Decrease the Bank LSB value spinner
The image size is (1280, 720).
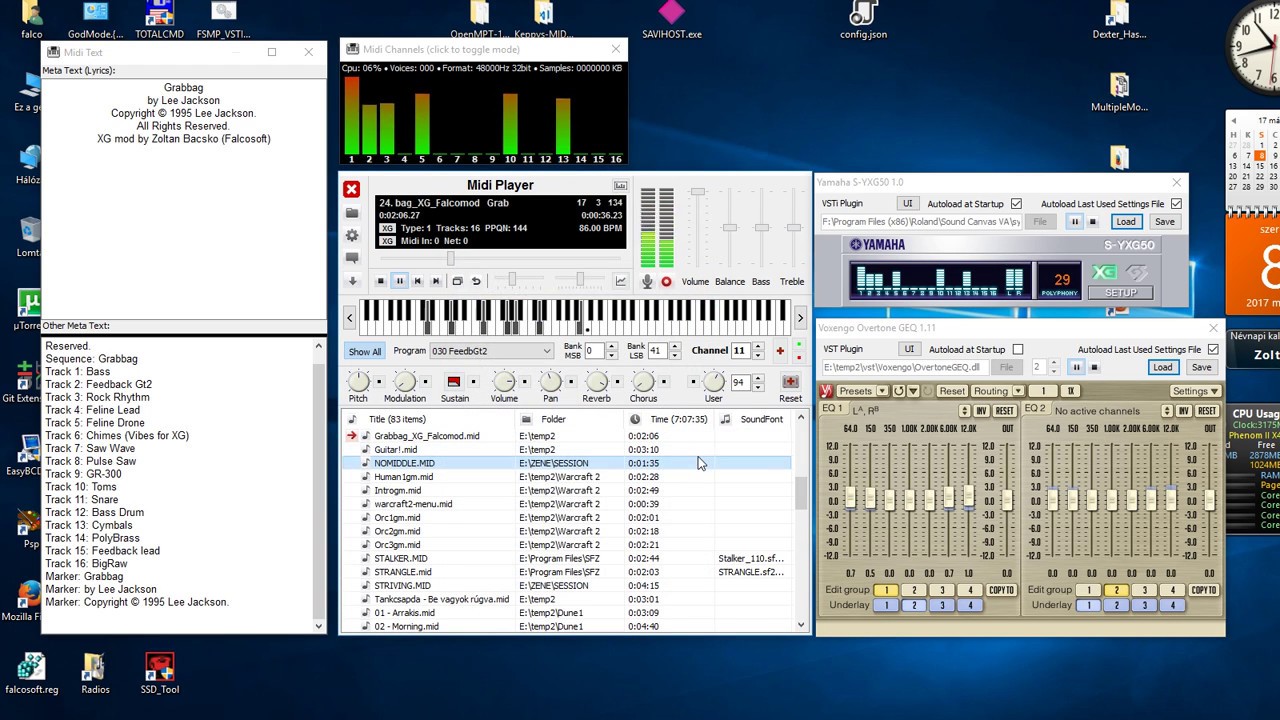pos(674,355)
